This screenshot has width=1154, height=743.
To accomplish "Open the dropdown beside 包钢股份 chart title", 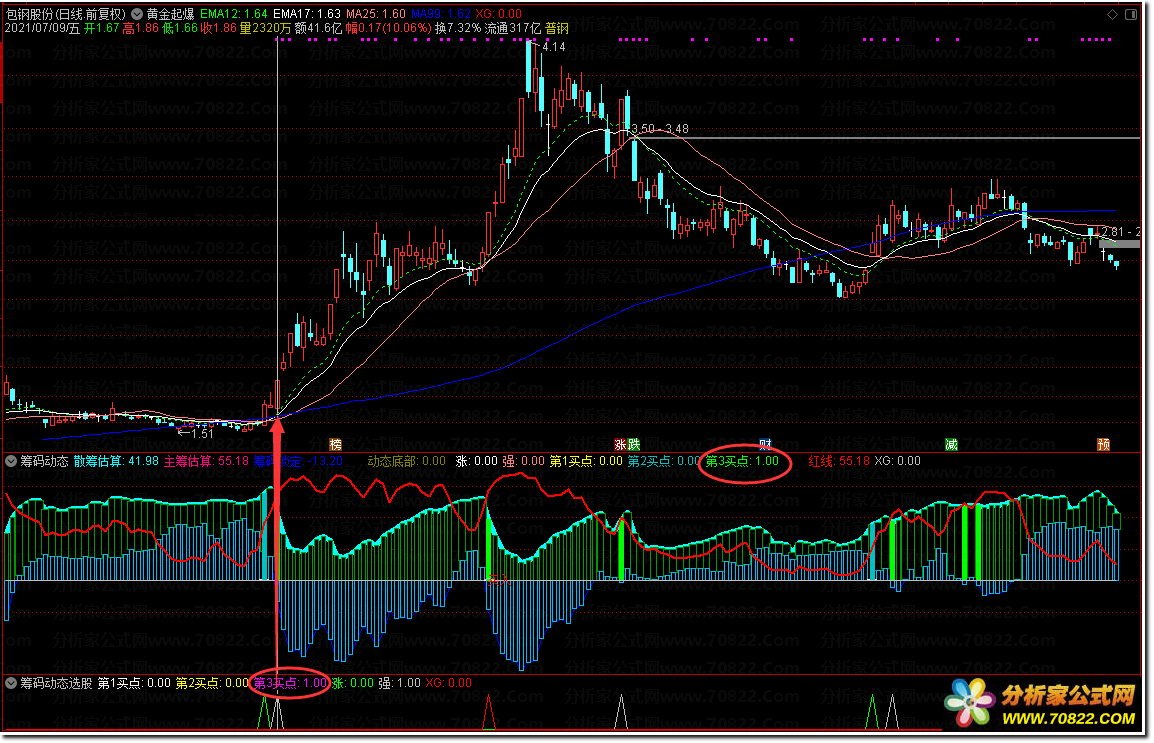I will [137, 14].
